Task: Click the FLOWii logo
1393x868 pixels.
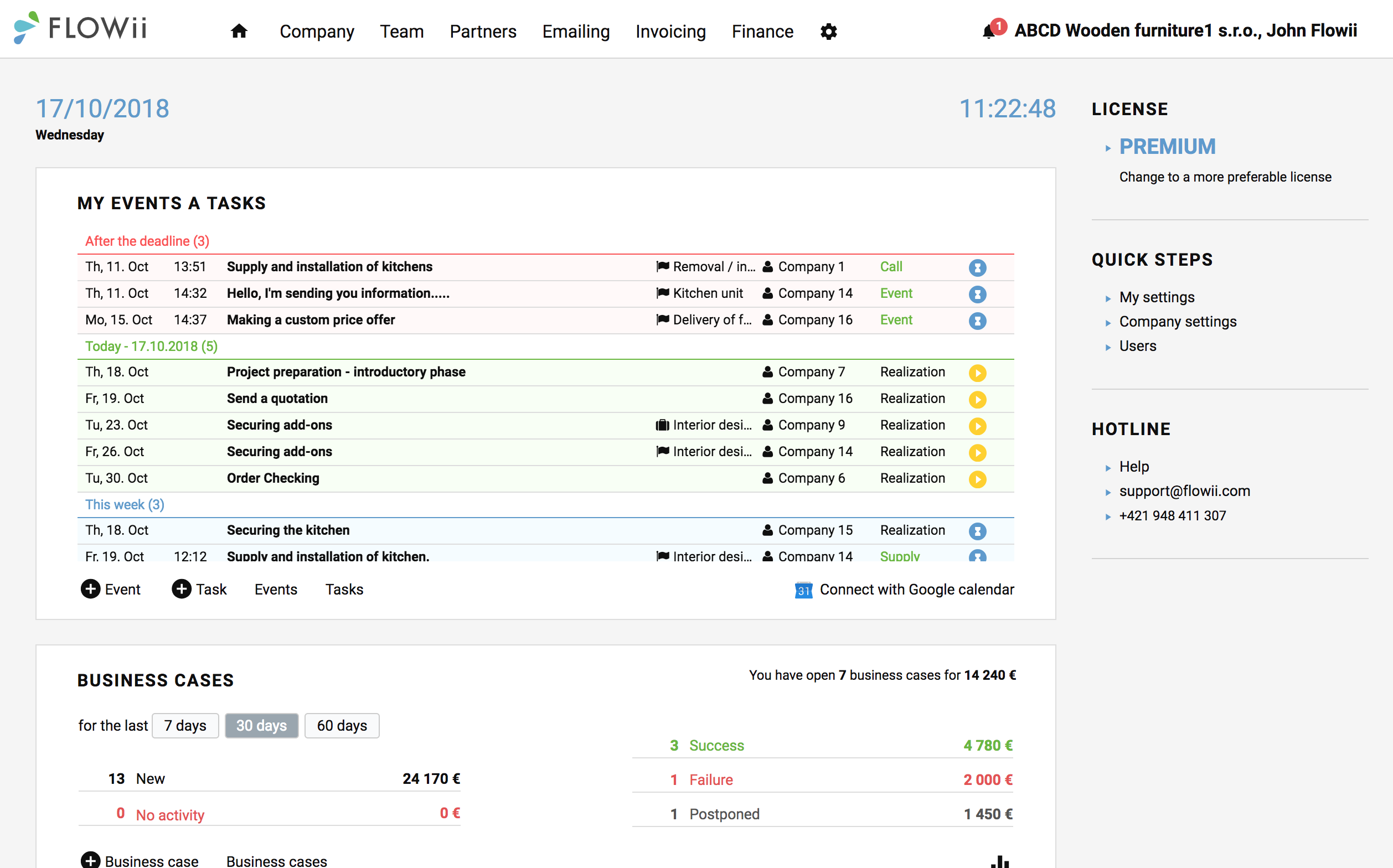Action: (80, 28)
